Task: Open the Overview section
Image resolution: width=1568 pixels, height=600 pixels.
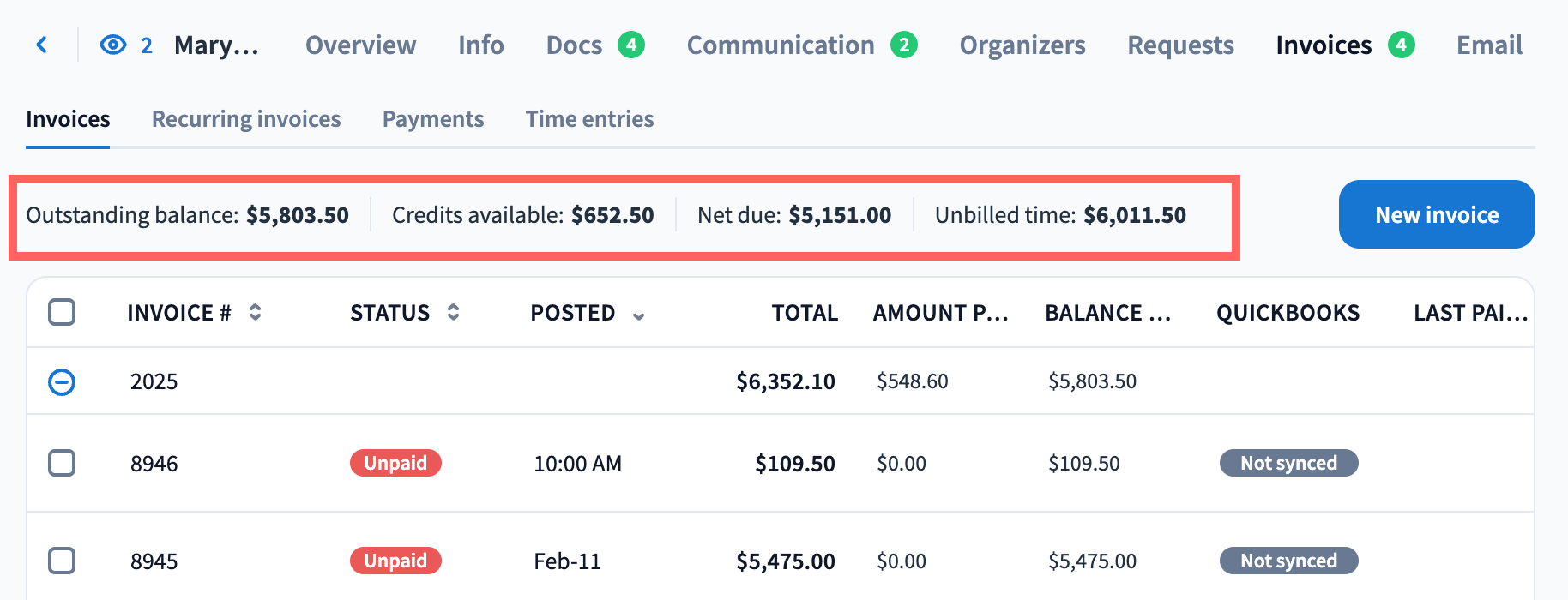Action: click(x=360, y=45)
